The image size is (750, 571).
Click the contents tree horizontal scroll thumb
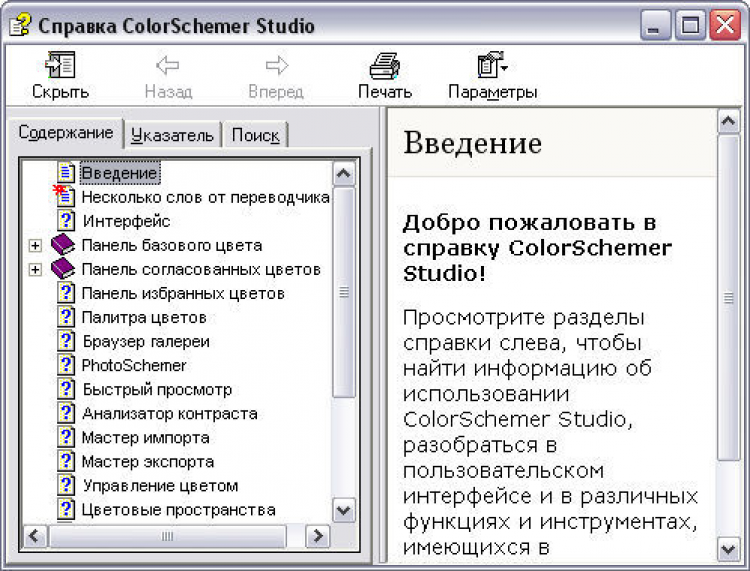(167, 536)
